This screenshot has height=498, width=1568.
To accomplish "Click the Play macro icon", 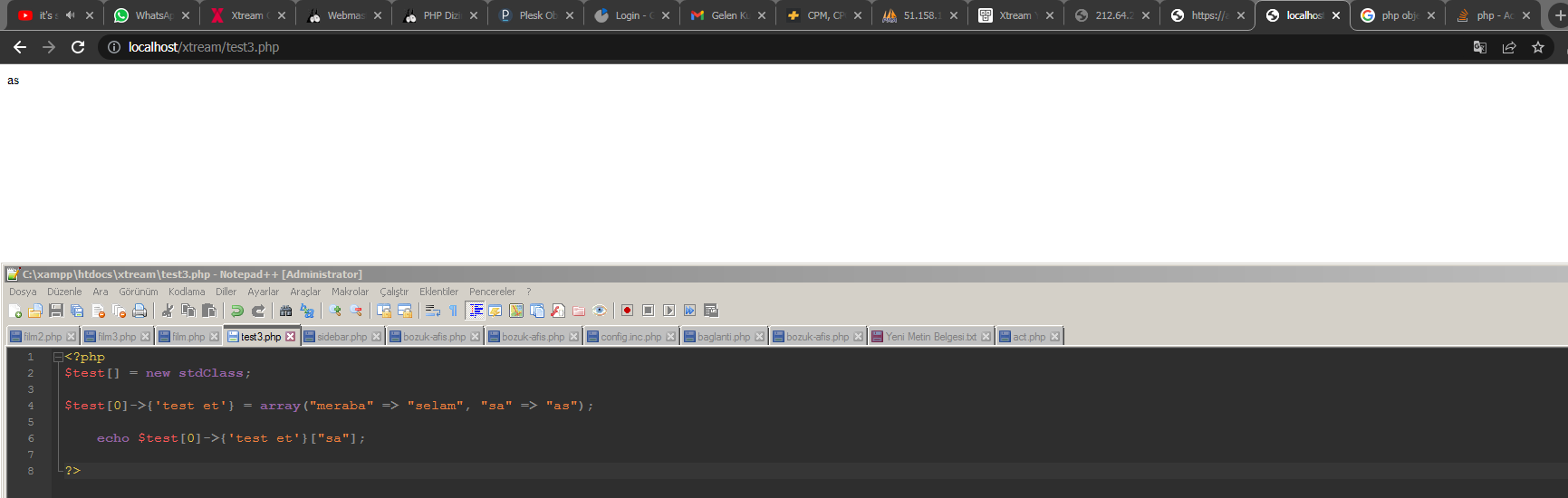I will [x=669, y=311].
